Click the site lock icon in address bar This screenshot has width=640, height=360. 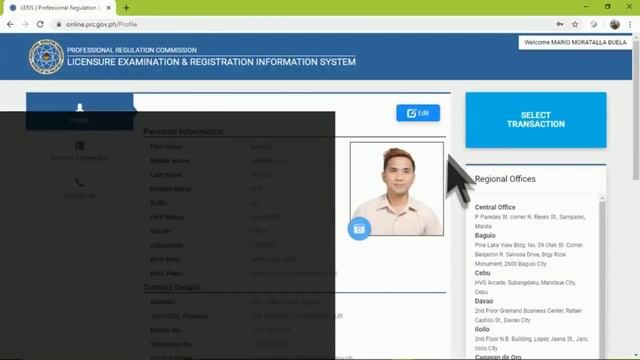(x=59, y=24)
